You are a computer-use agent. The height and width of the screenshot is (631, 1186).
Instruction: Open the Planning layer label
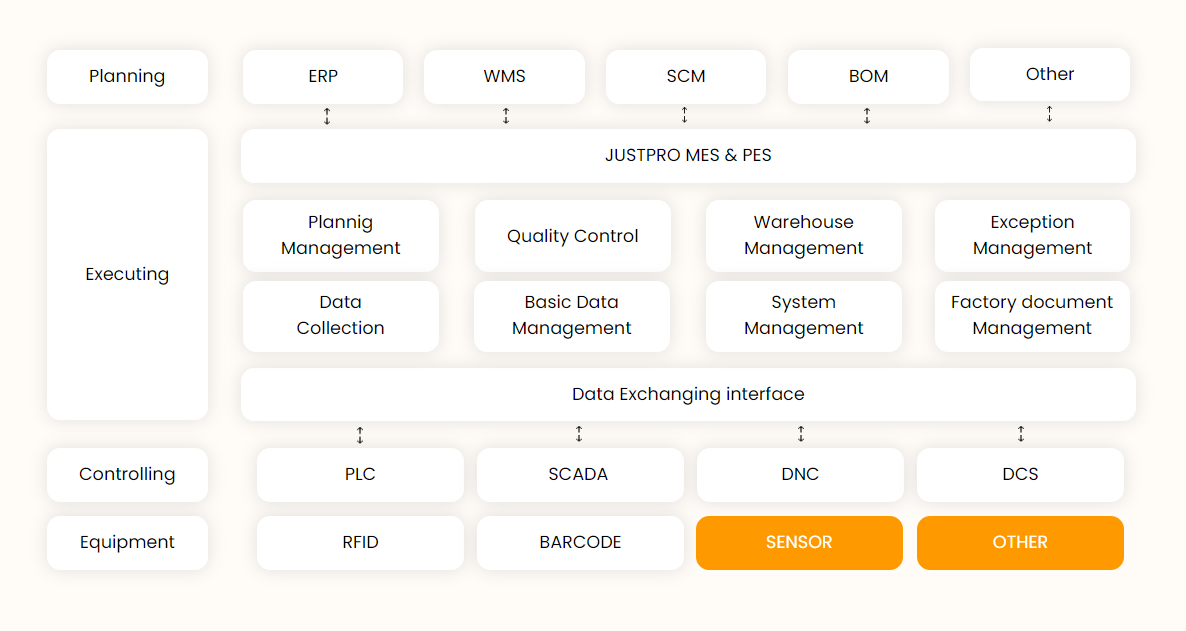127,77
